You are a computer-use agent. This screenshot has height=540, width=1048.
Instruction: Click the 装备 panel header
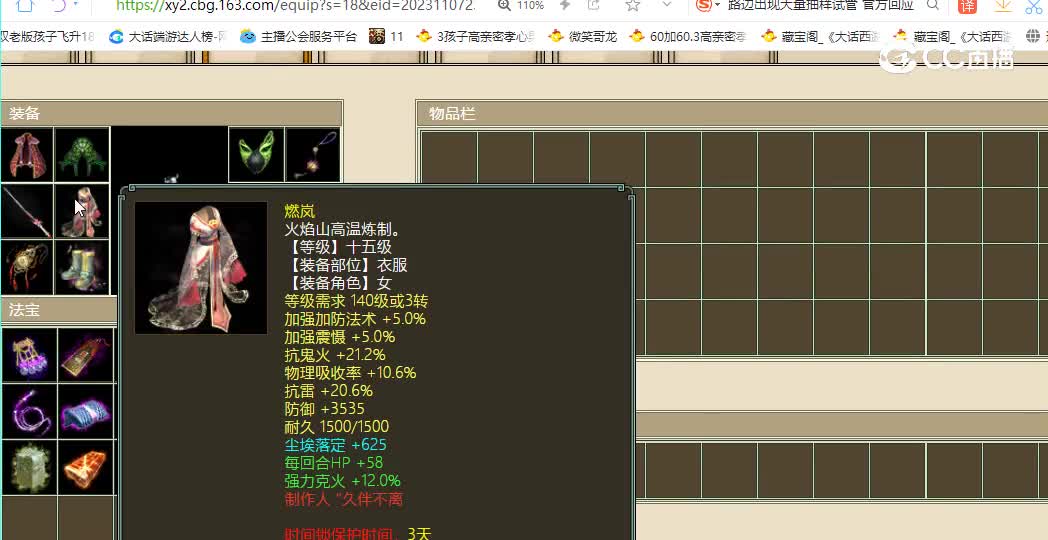(171, 114)
